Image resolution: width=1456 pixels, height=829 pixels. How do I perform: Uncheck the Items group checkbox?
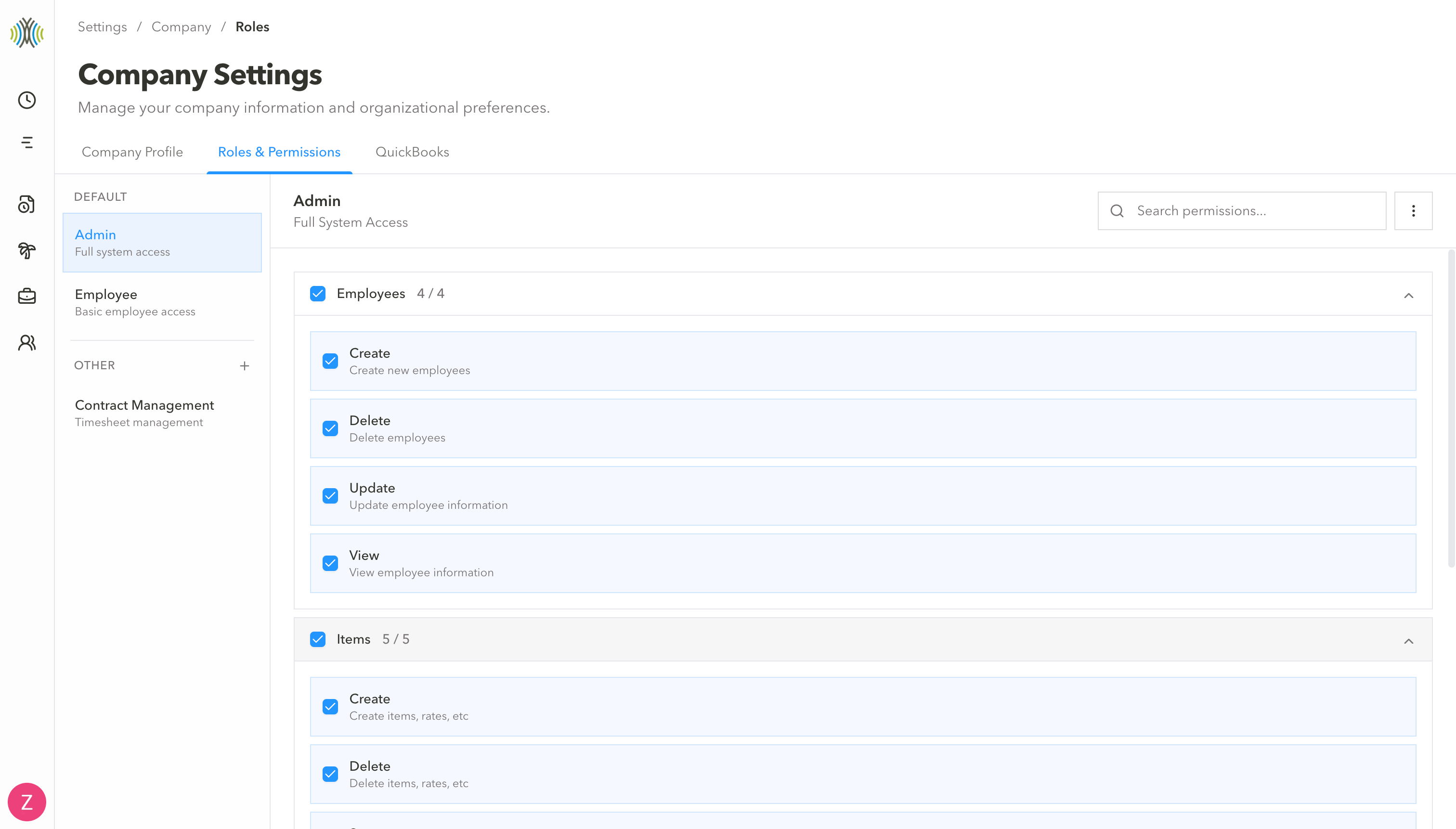tap(318, 639)
